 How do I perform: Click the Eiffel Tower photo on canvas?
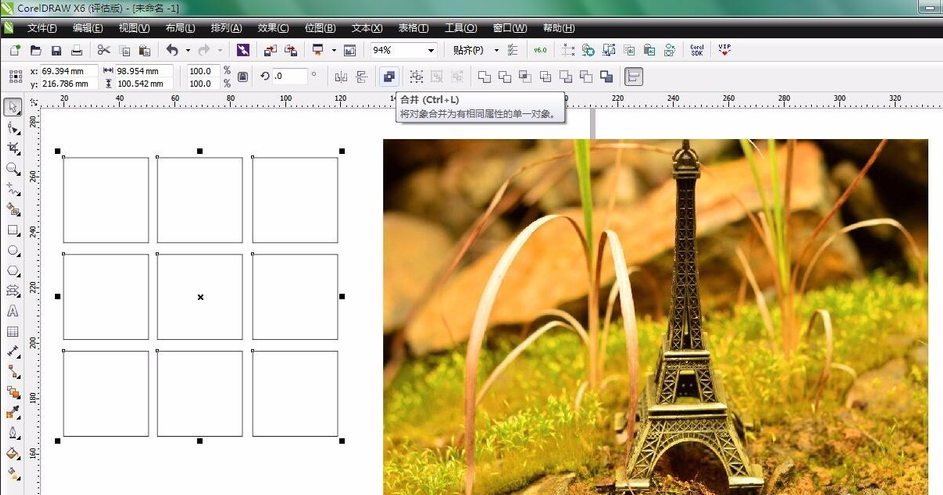pos(655,316)
